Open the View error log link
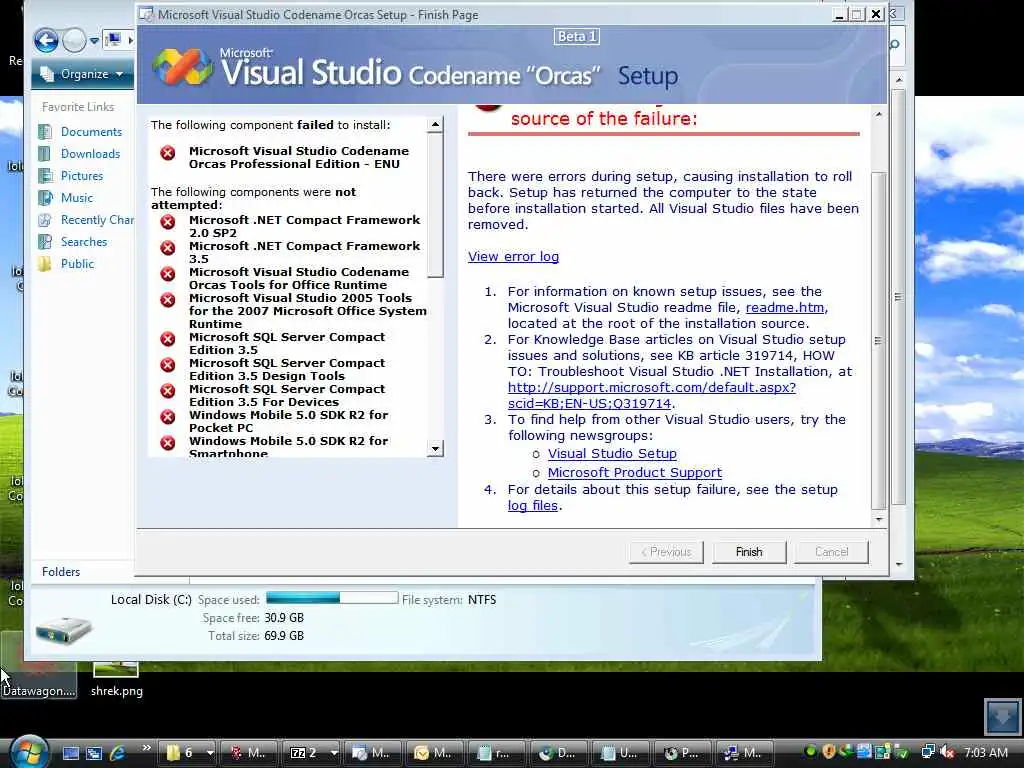 pyautogui.click(x=513, y=257)
